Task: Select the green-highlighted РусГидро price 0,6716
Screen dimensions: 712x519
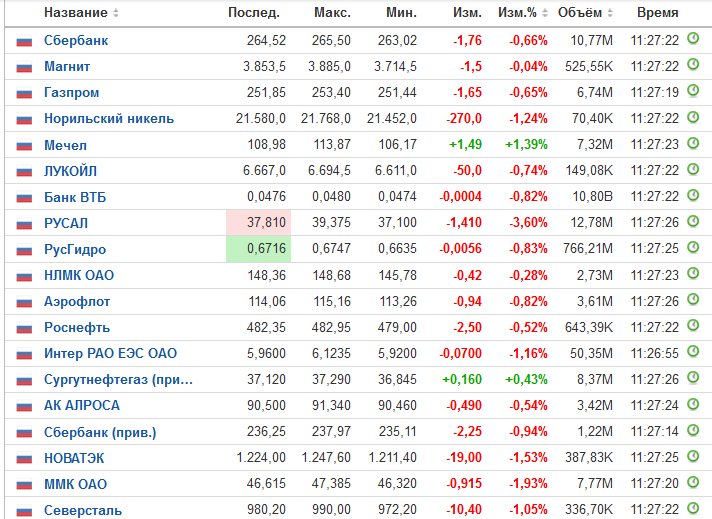Action: coord(266,248)
